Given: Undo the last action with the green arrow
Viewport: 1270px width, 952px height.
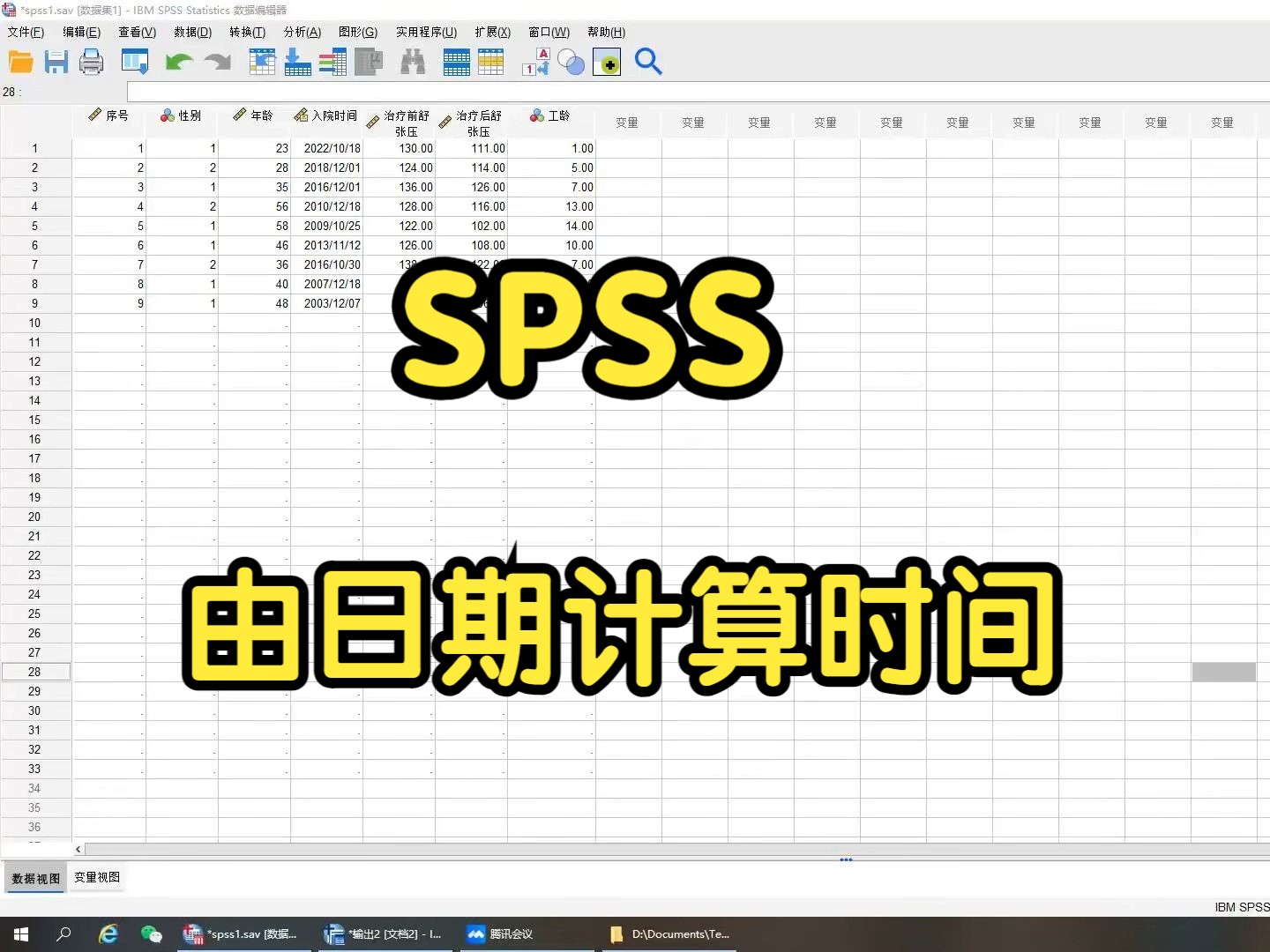Looking at the screenshot, I should [x=179, y=62].
